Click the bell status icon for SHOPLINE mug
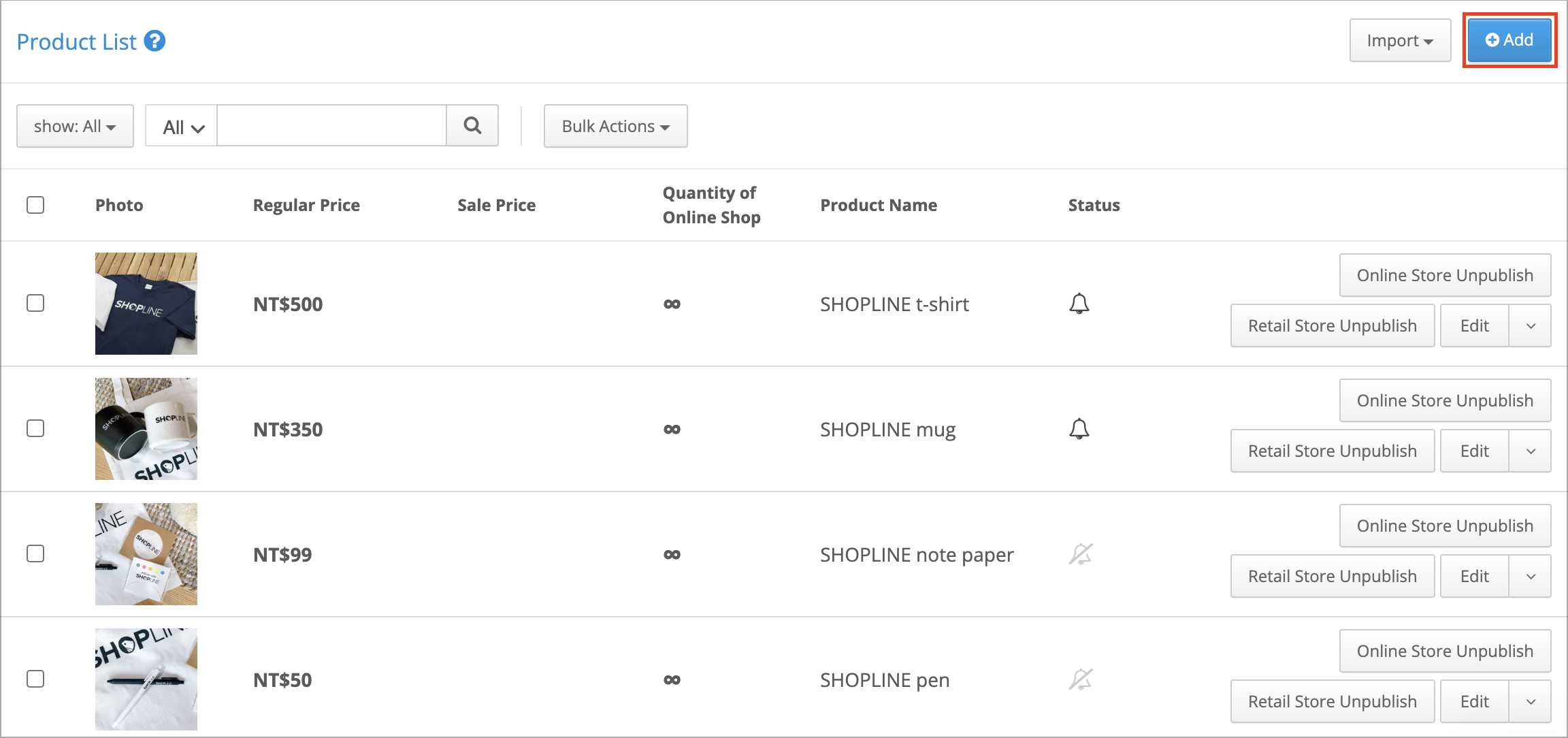This screenshot has height=738, width=1568. 1079,429
